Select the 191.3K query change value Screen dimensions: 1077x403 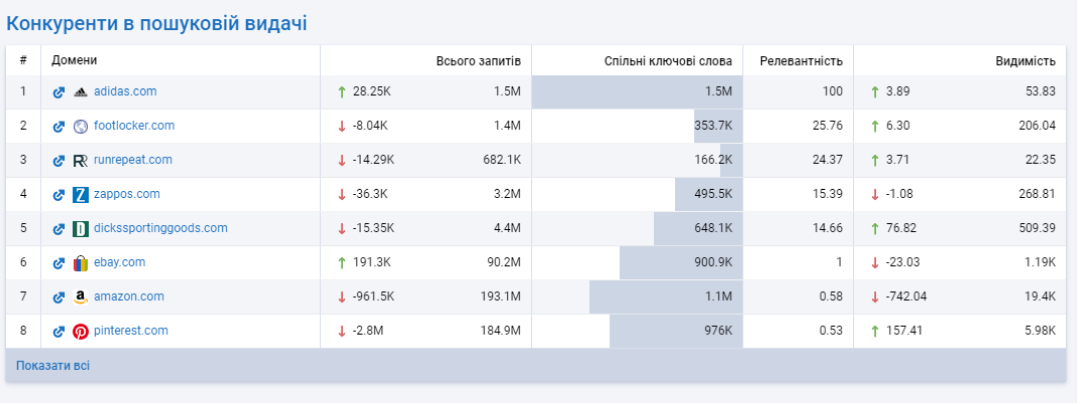point(370,262)
